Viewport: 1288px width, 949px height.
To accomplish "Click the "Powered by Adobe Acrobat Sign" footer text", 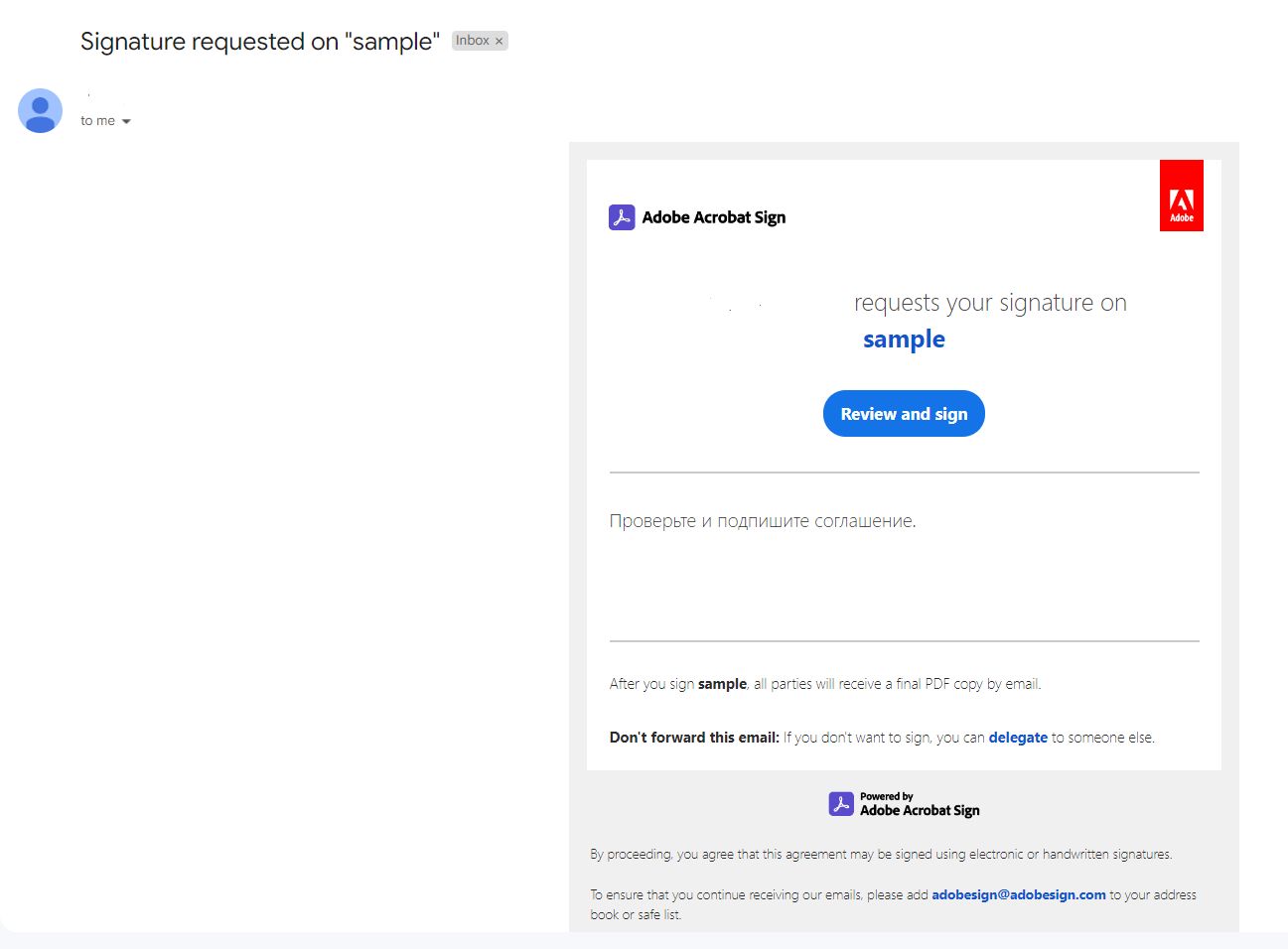I will coord(920,804).
